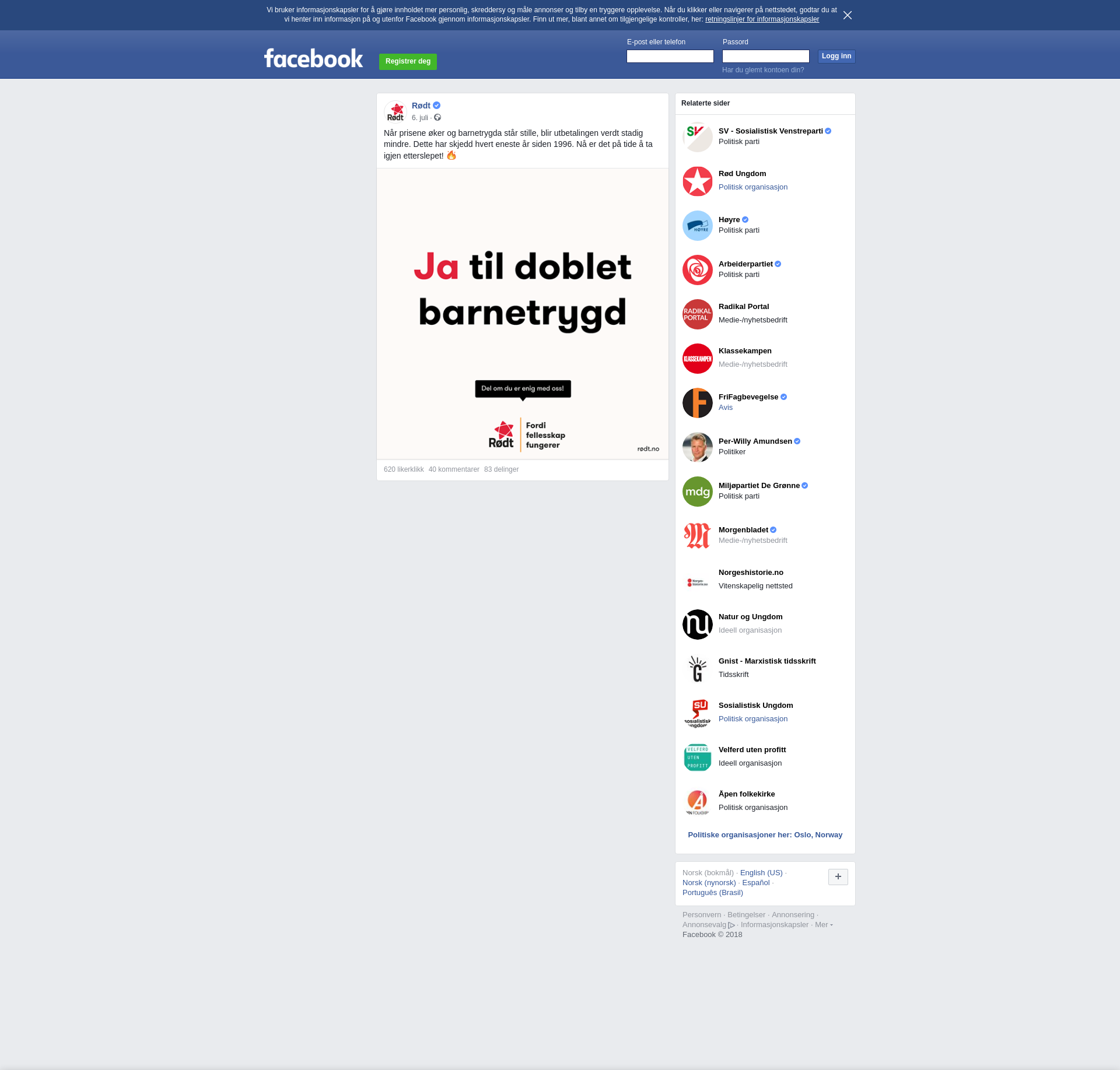
Task: Open Natur og Ungdom logo icon
Action: [698, 625]
